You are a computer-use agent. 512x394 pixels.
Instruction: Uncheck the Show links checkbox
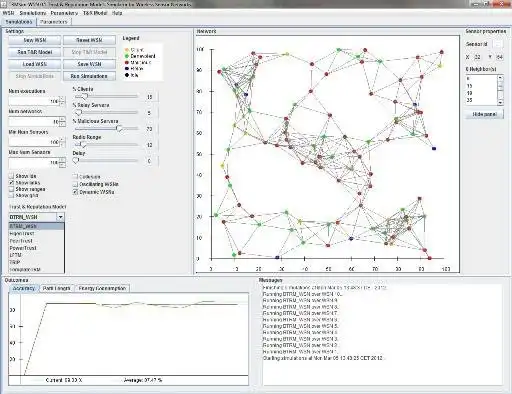point(12,183)
